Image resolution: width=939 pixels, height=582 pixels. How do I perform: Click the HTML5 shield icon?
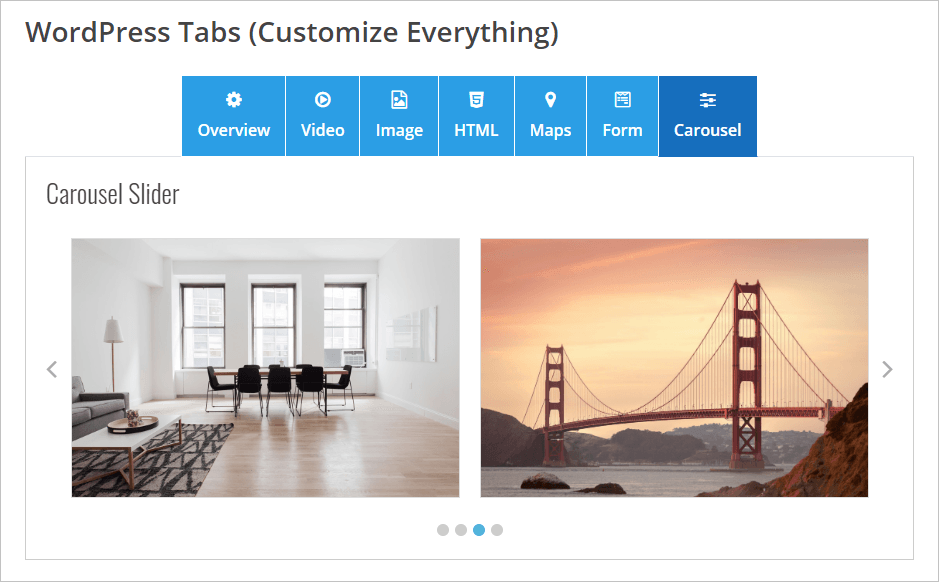click(x=476, y=99)
